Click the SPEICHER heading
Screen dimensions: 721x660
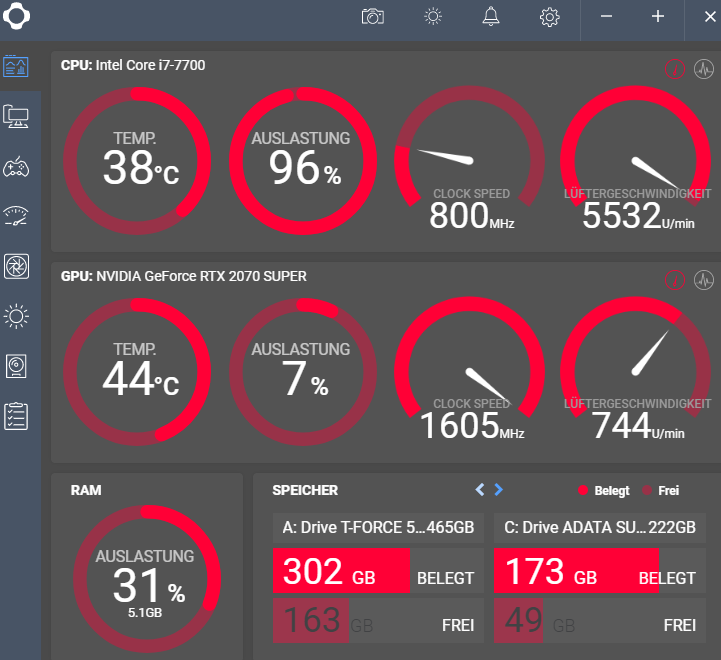(305, 490)
